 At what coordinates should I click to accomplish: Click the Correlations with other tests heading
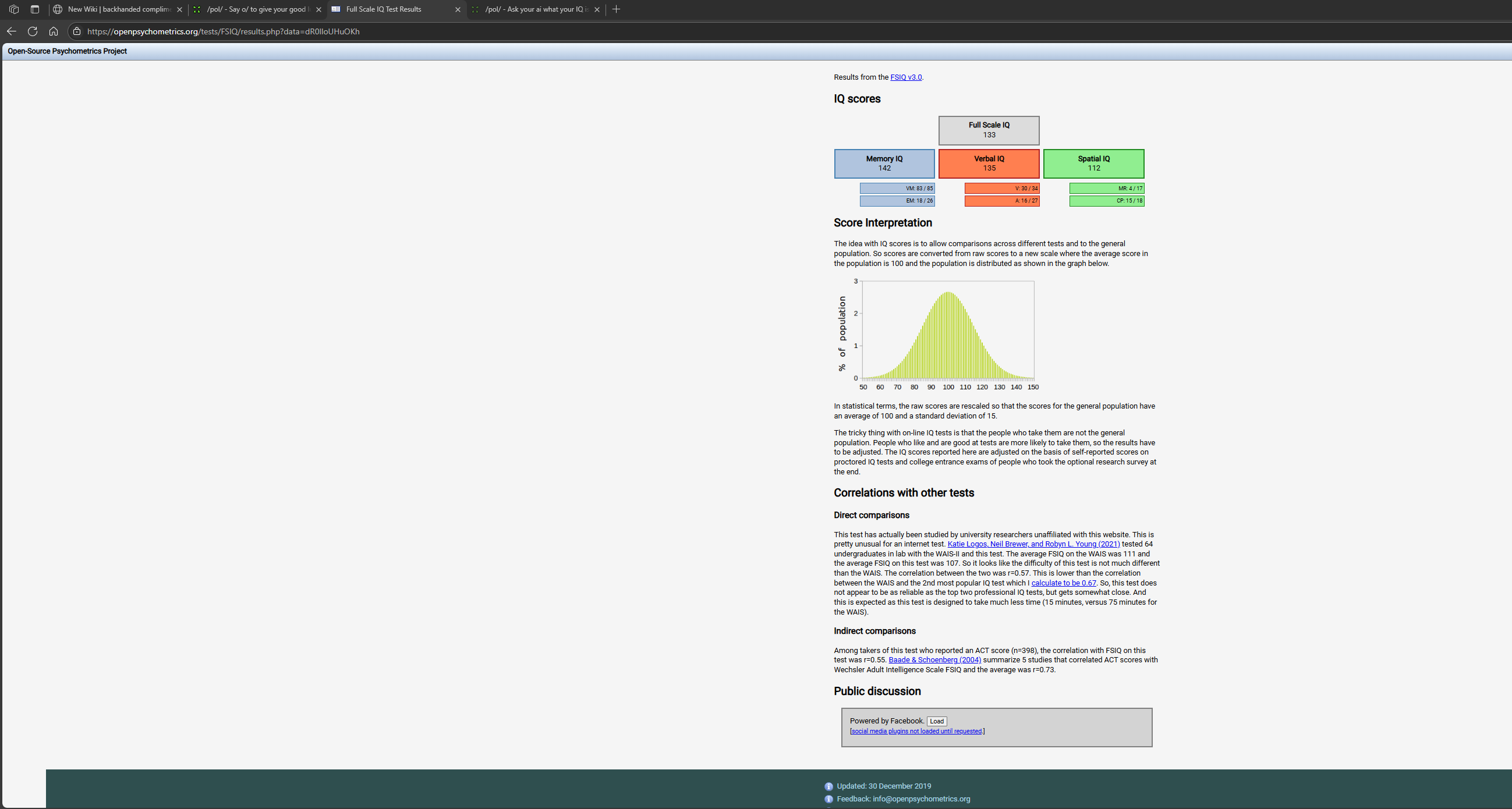904,493
